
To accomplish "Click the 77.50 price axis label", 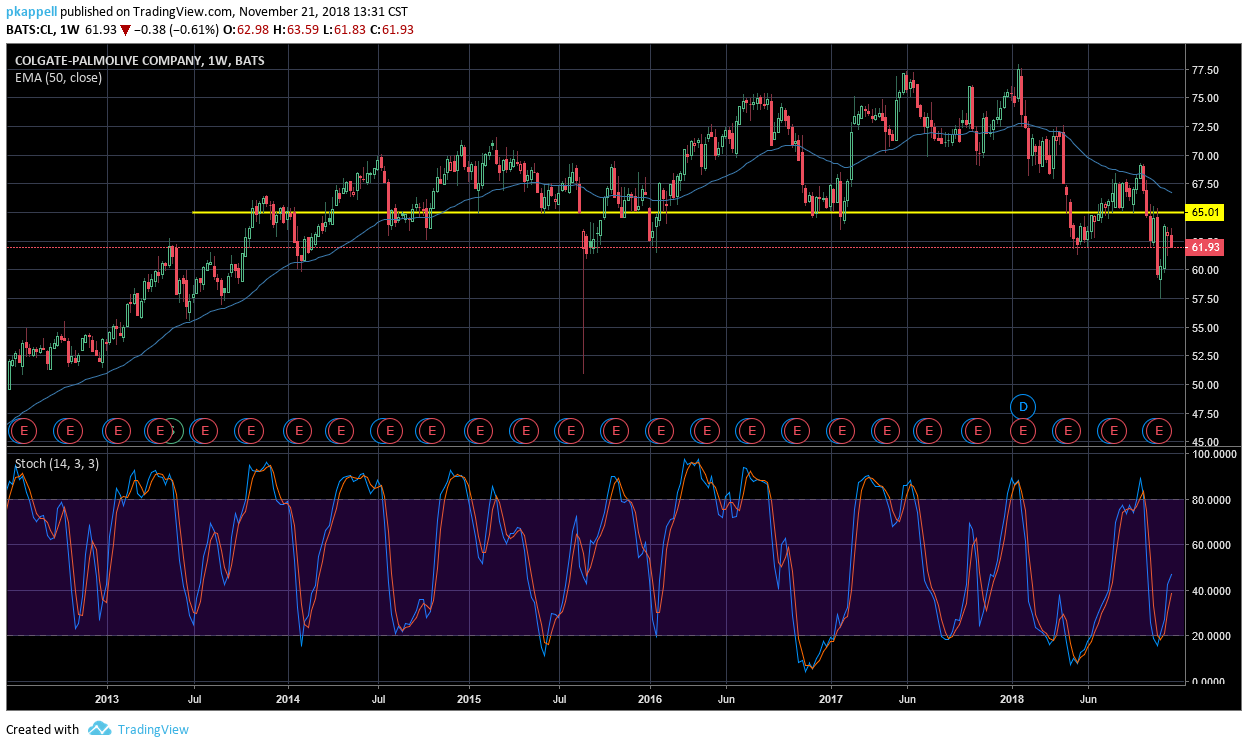I will pos(1204,70).
